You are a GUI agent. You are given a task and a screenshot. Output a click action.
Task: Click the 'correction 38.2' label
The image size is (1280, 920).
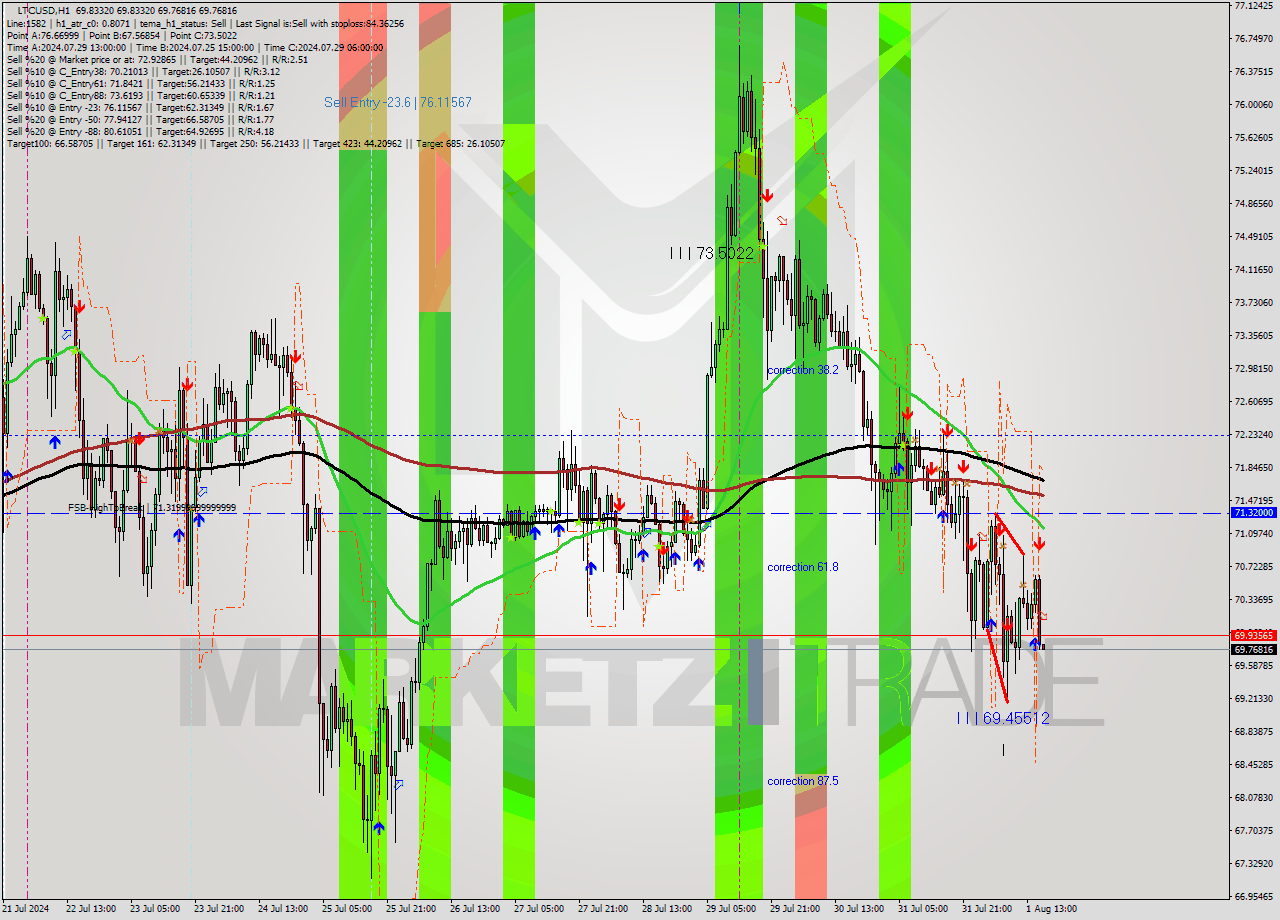[803, 370]
